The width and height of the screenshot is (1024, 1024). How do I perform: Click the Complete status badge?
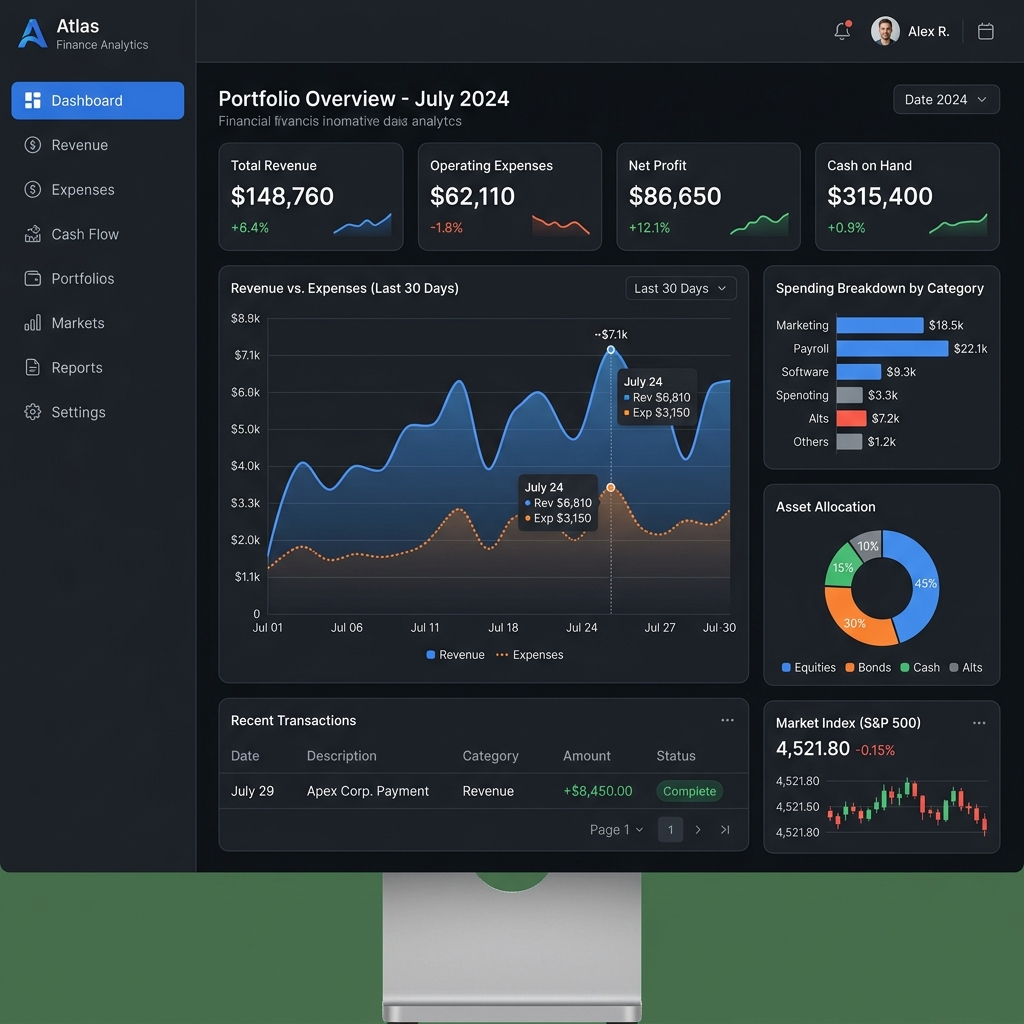coord(689,791)
